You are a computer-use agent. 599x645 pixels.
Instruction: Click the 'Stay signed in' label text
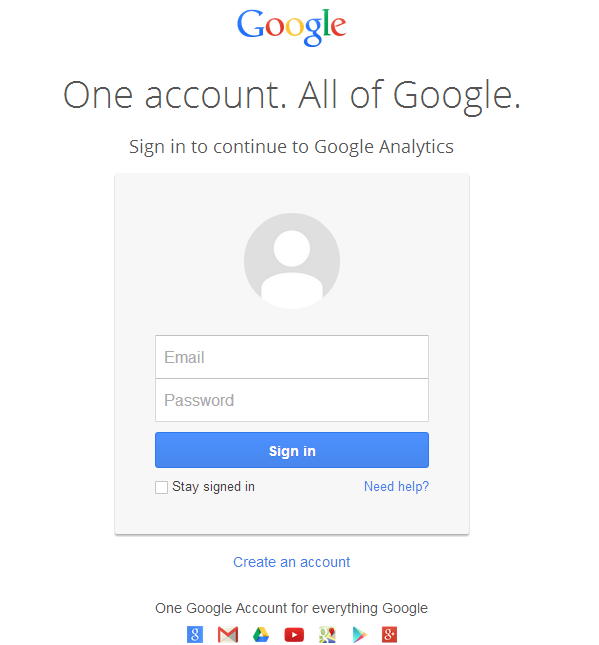tap(213, 487)
